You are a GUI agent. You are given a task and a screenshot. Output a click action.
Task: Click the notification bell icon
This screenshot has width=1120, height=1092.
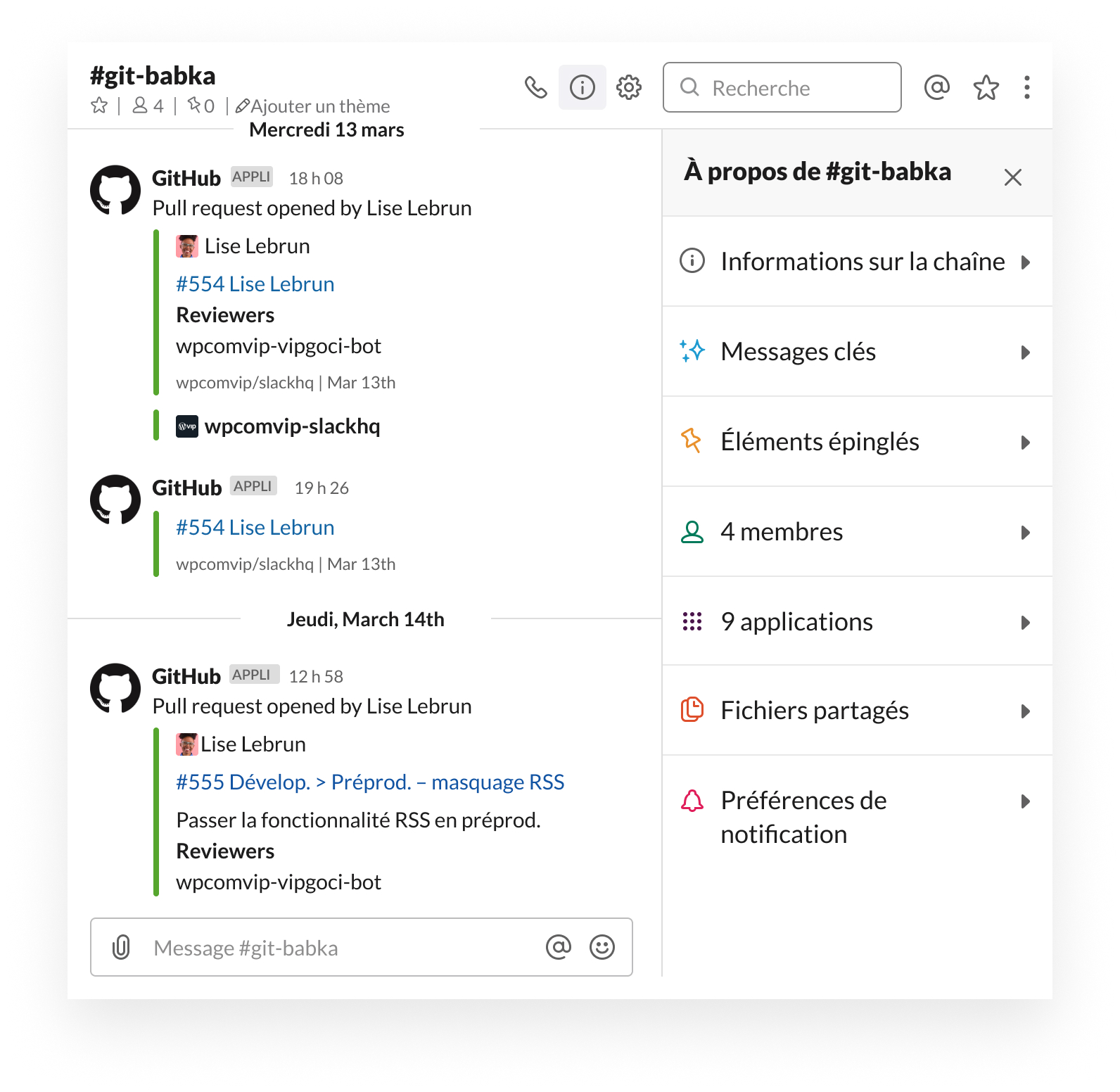(x=692, y=801)
